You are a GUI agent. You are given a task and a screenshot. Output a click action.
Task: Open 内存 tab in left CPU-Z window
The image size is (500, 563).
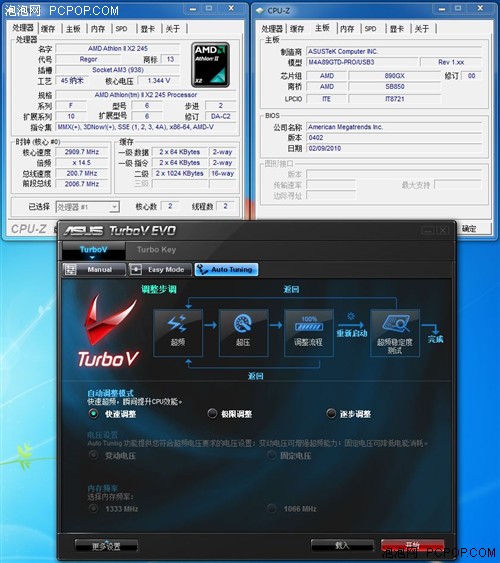pyautogui.click(x=98, y=29)
